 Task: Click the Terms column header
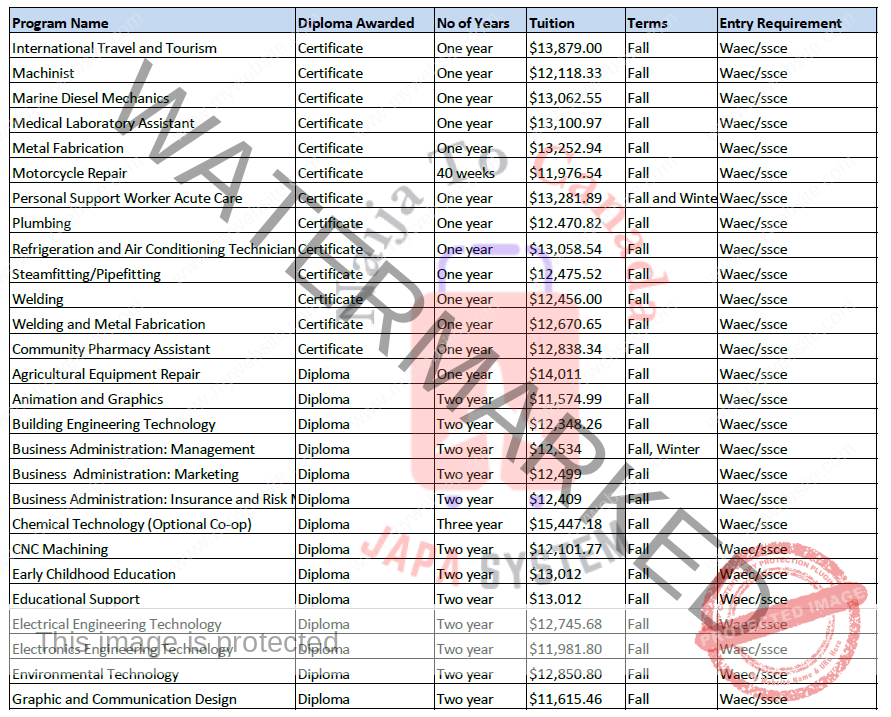click(647, 23)
